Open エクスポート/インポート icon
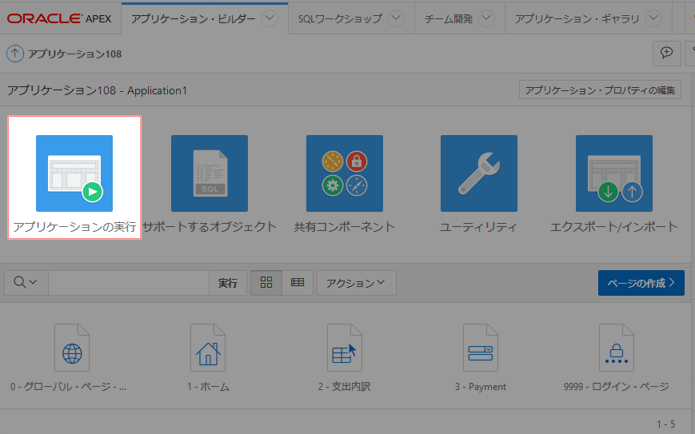Viewport: 695px width, 434px height. pos(614,173)
